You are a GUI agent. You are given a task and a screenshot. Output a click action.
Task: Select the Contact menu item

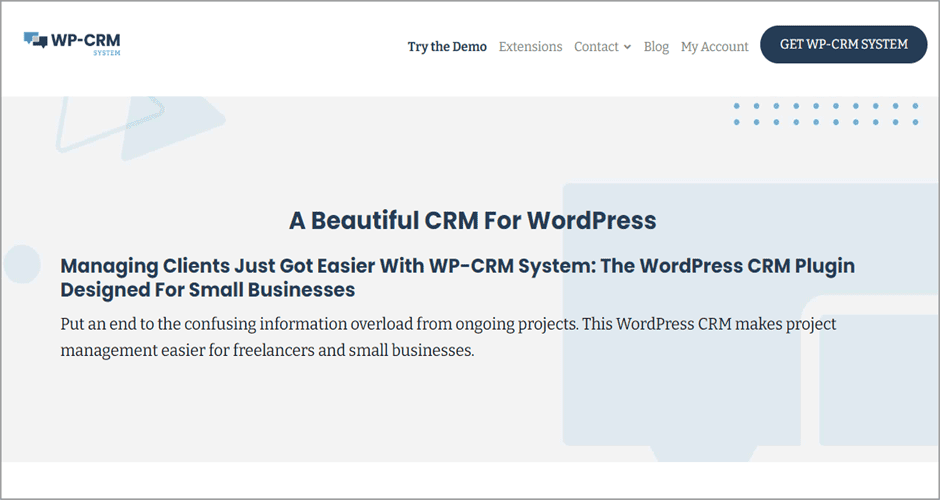[x=596, y=46]
